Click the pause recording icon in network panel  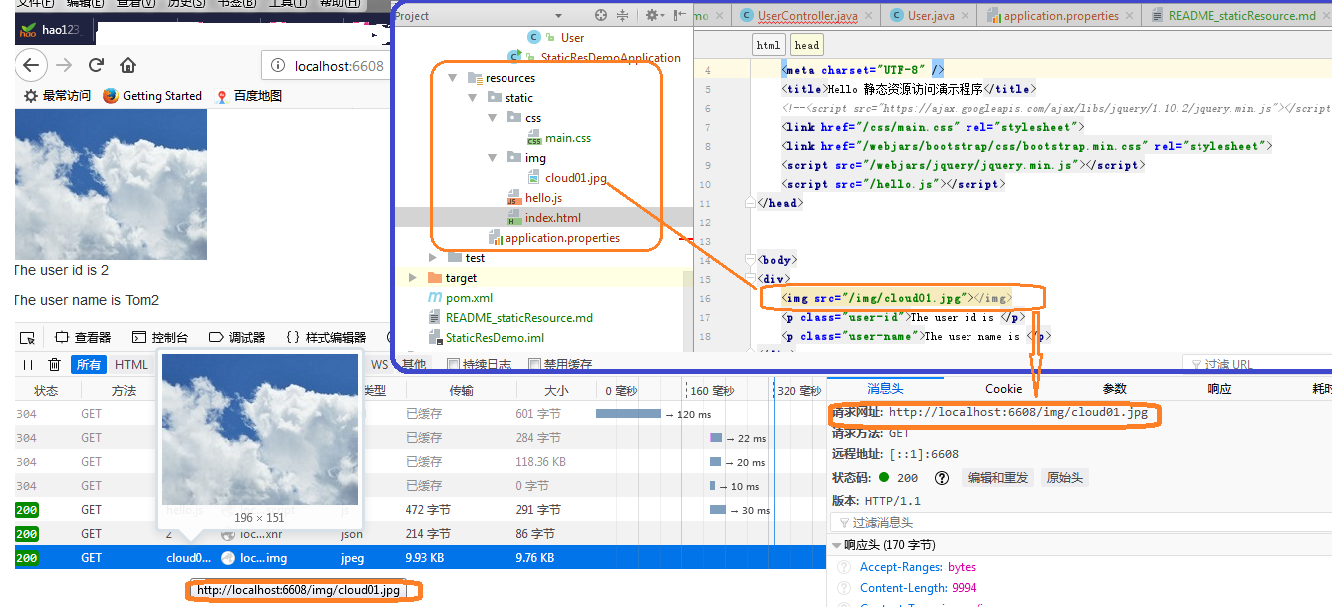(28, 365)
